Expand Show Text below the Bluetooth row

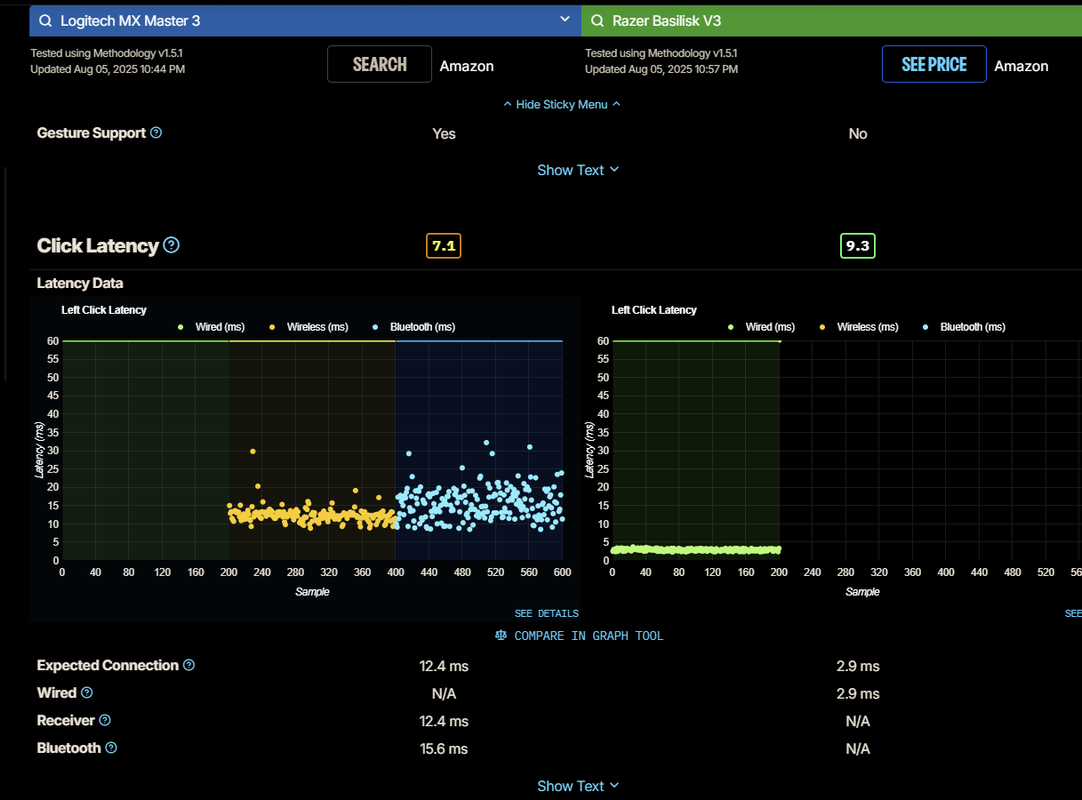(x=578, y=786)
